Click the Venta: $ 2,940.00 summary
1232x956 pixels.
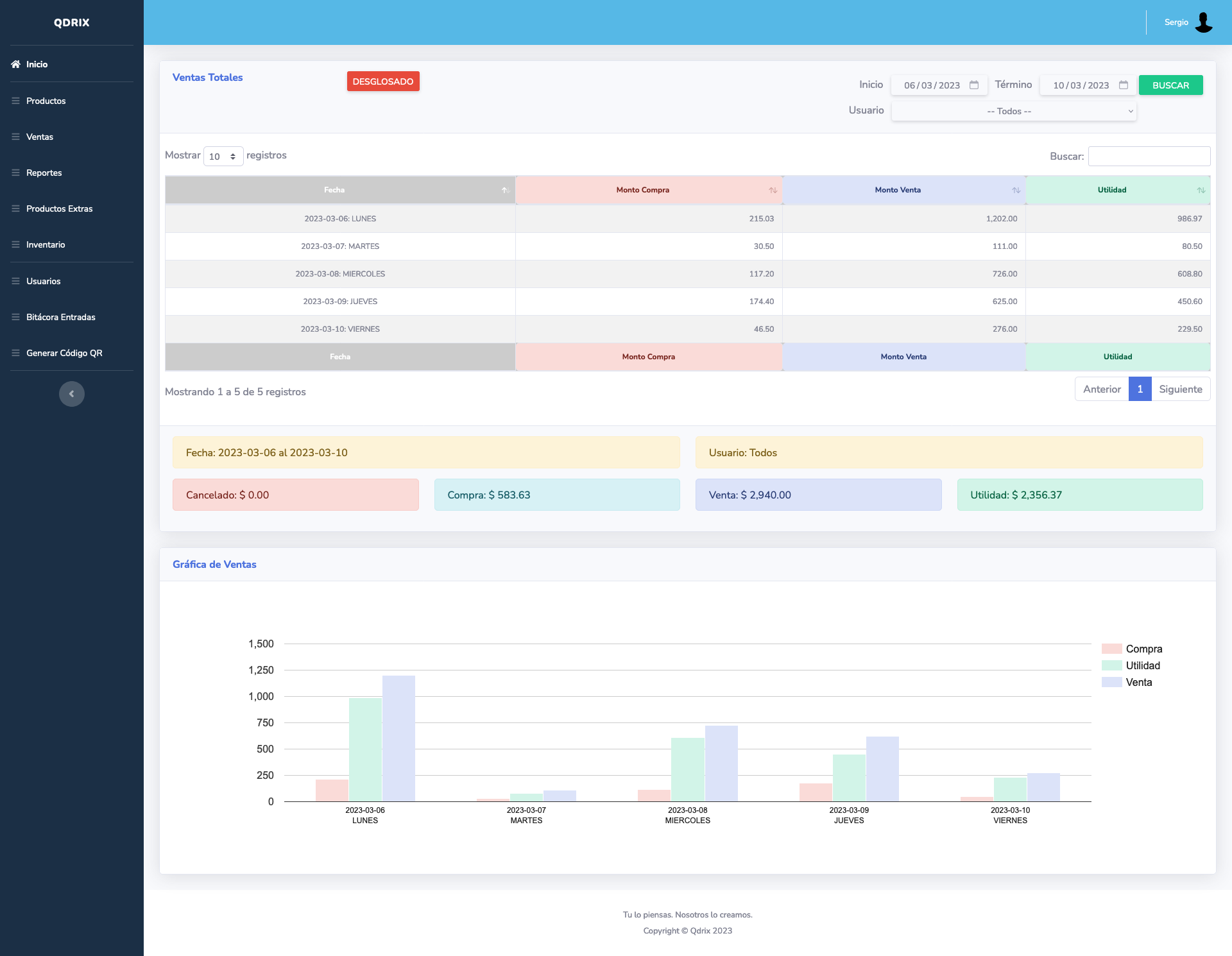pyautogui.click(x=819, y=495)
